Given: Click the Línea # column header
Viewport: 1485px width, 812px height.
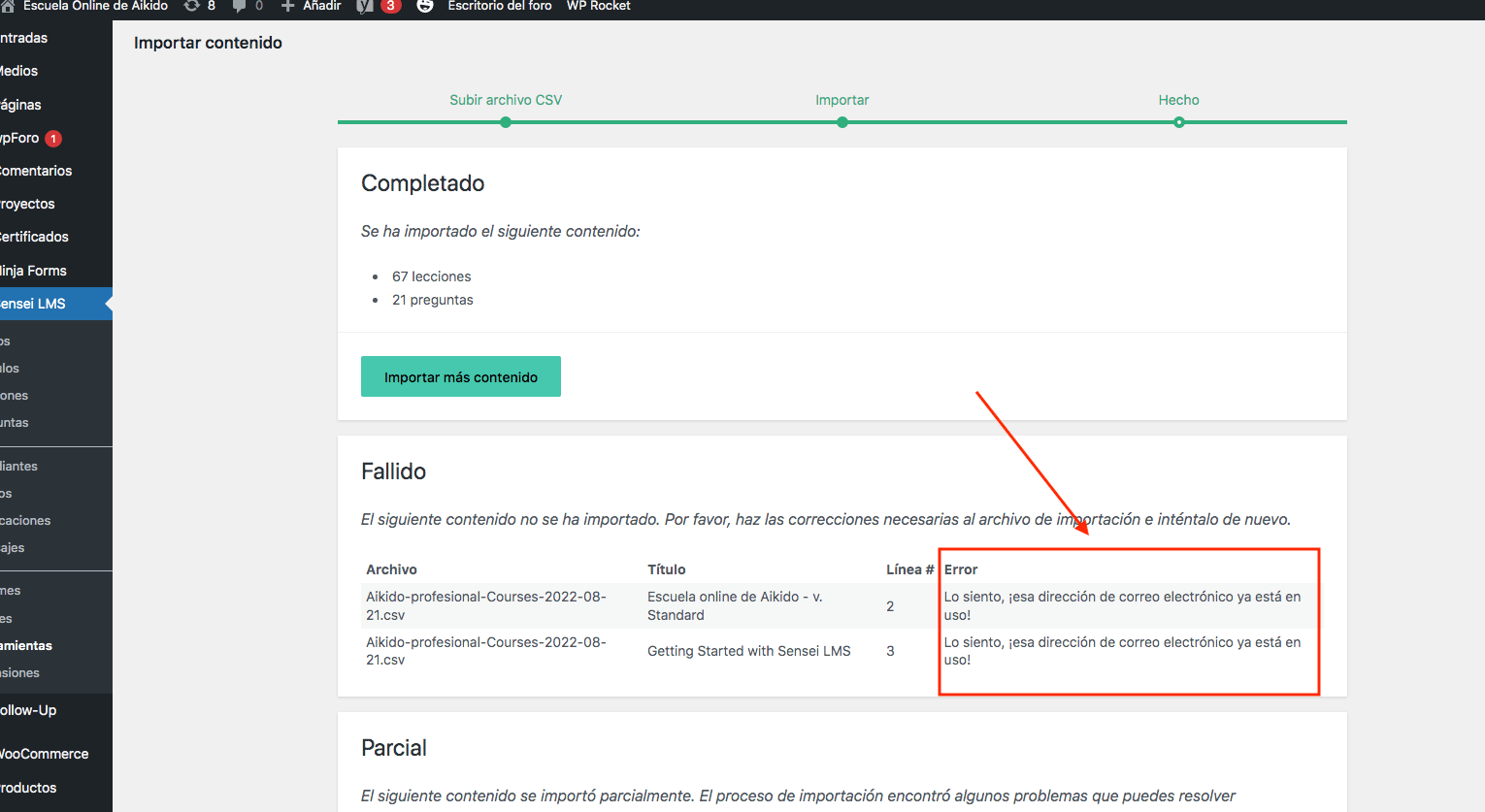Looking at the screenshot, I should point(909,569).
